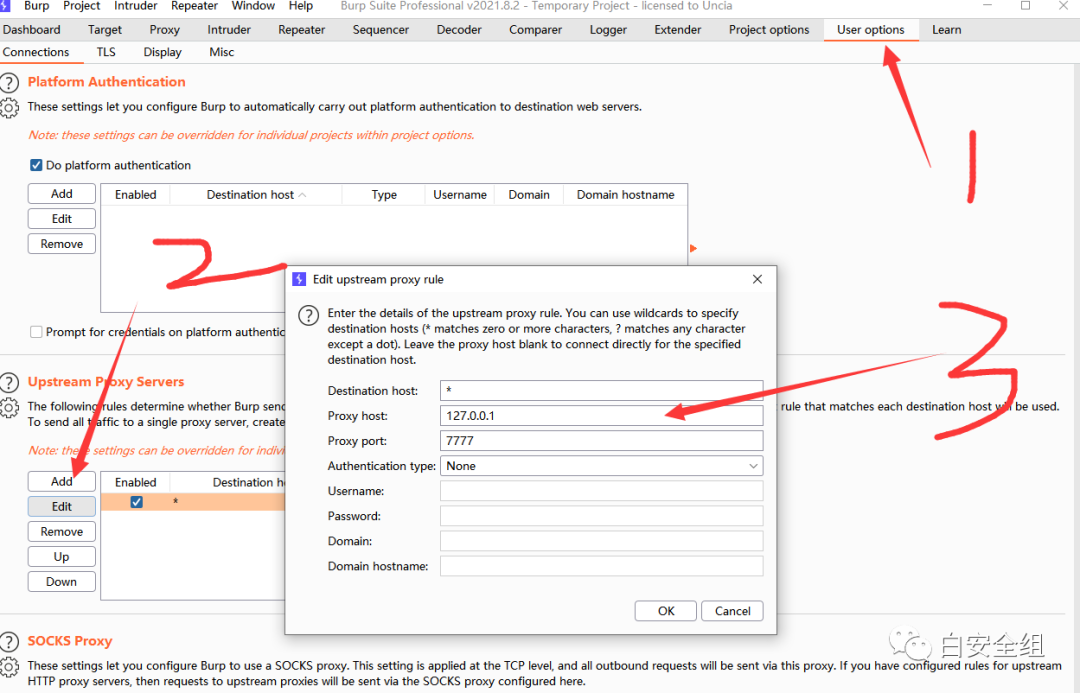1080x693 pixels.
Task: Uncheck Do platform authentication
Action: click(36, 165)
